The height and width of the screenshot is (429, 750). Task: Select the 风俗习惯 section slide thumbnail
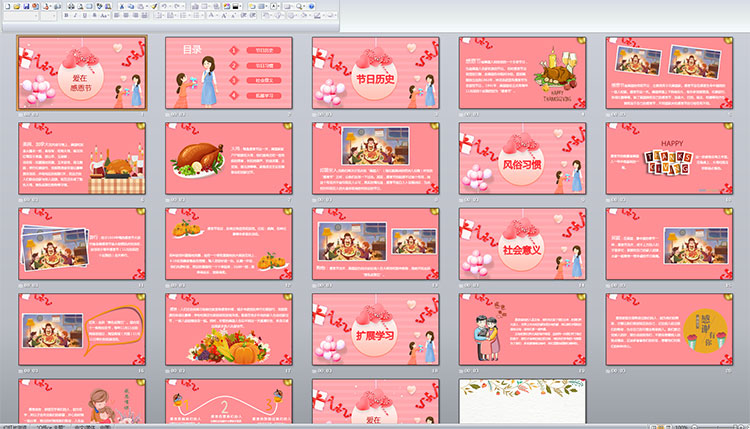[522, 158]
